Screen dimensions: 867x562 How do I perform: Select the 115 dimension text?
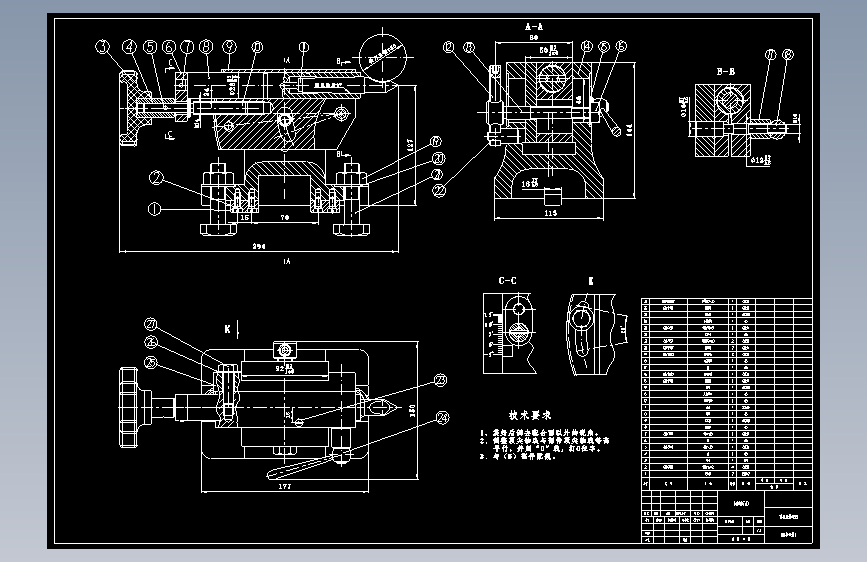(x=550, y=213)
